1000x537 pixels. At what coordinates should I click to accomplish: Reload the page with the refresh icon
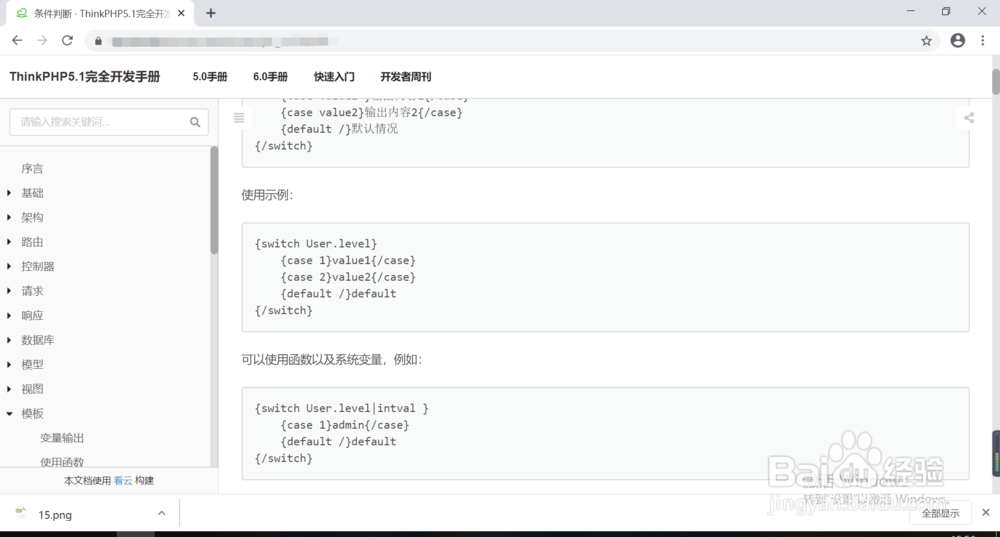click(x=67, y=41)
